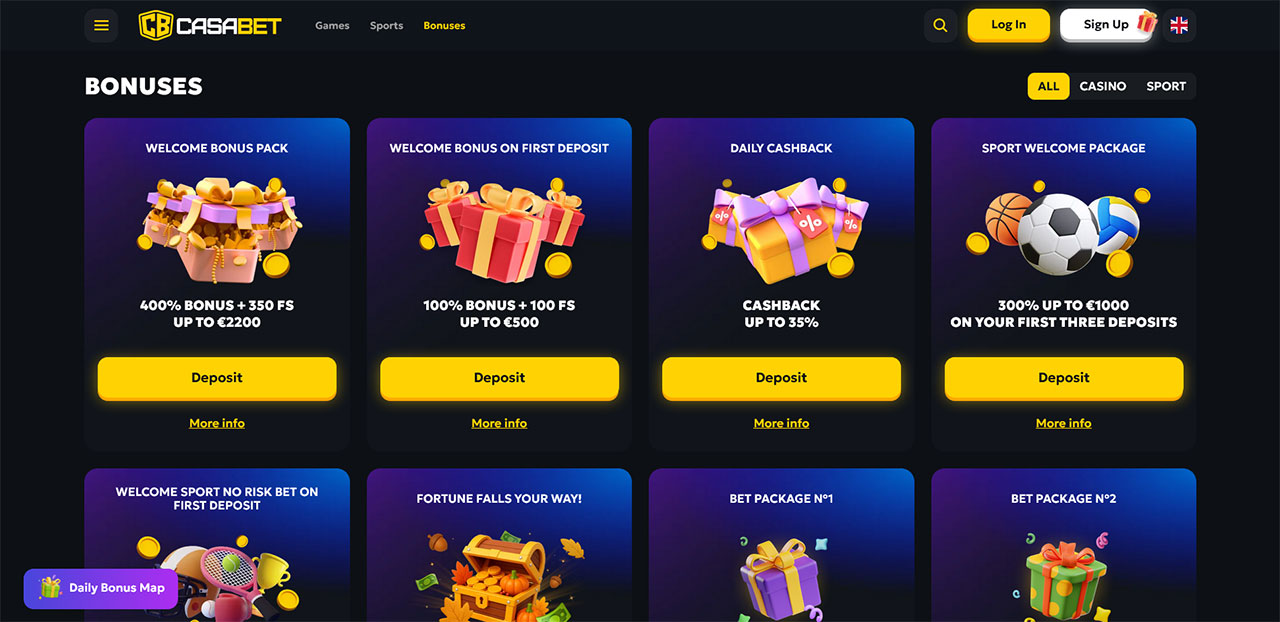Image resolution: width=1280 pixels, height=622 pixels.
Task: Click the Log In button
Action: pyautogui.click(x=1008, y=25)
